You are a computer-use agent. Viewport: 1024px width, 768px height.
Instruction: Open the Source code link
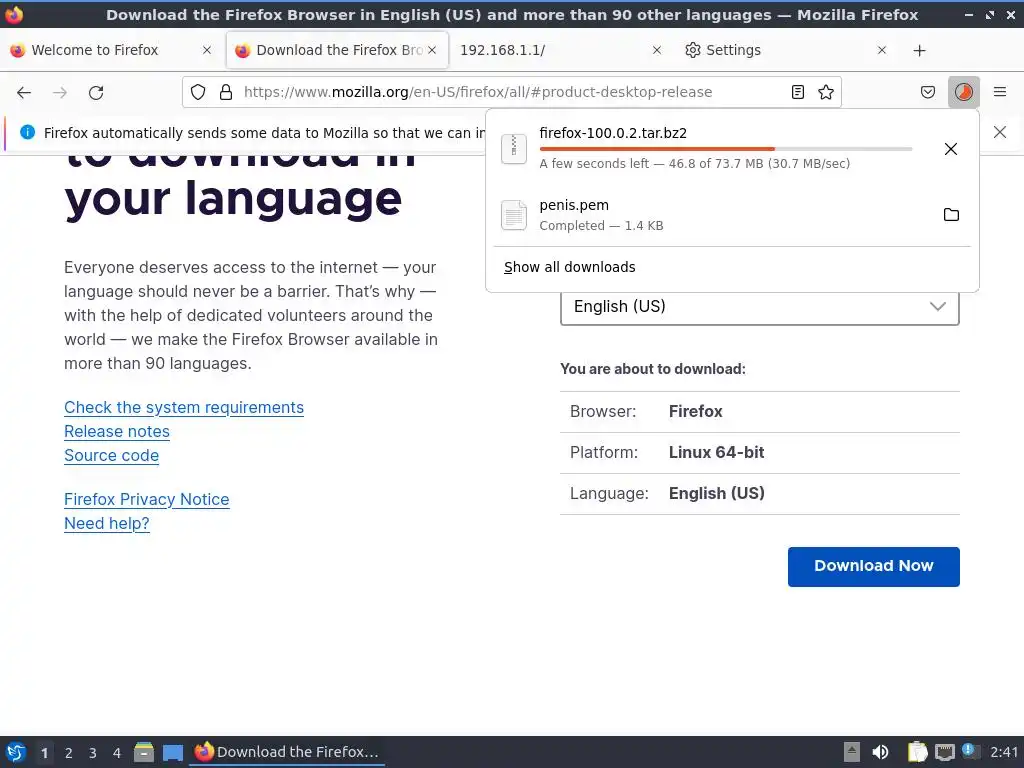pos(111,455)
